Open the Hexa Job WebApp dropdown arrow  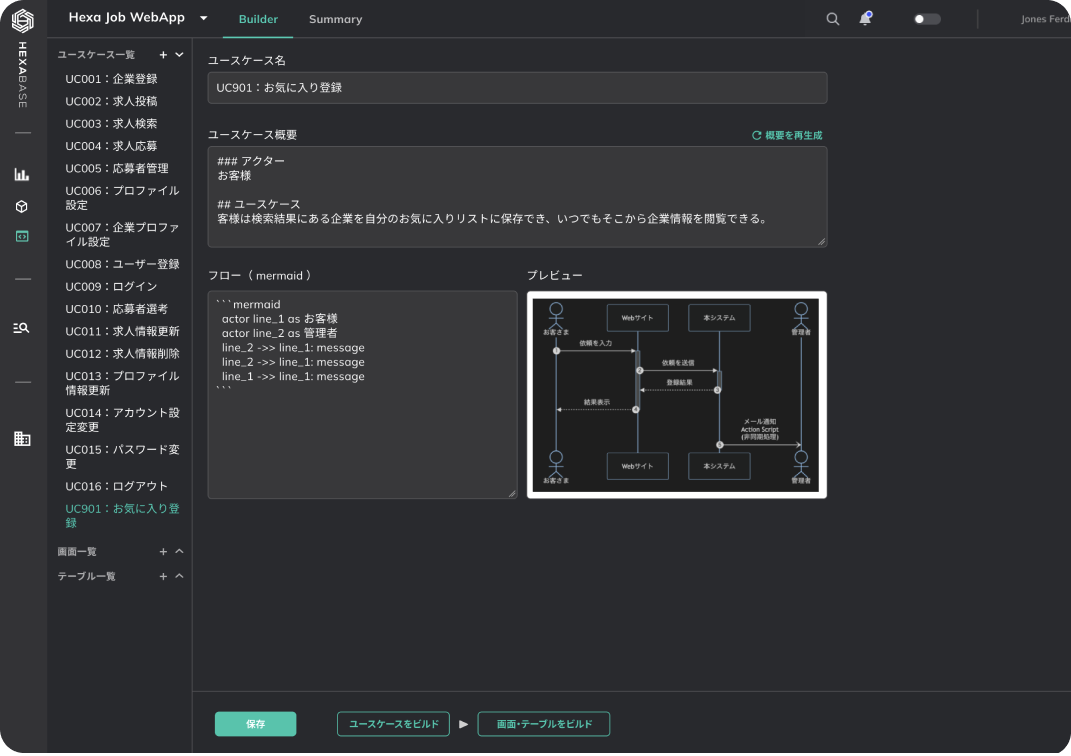coord(204,18)
